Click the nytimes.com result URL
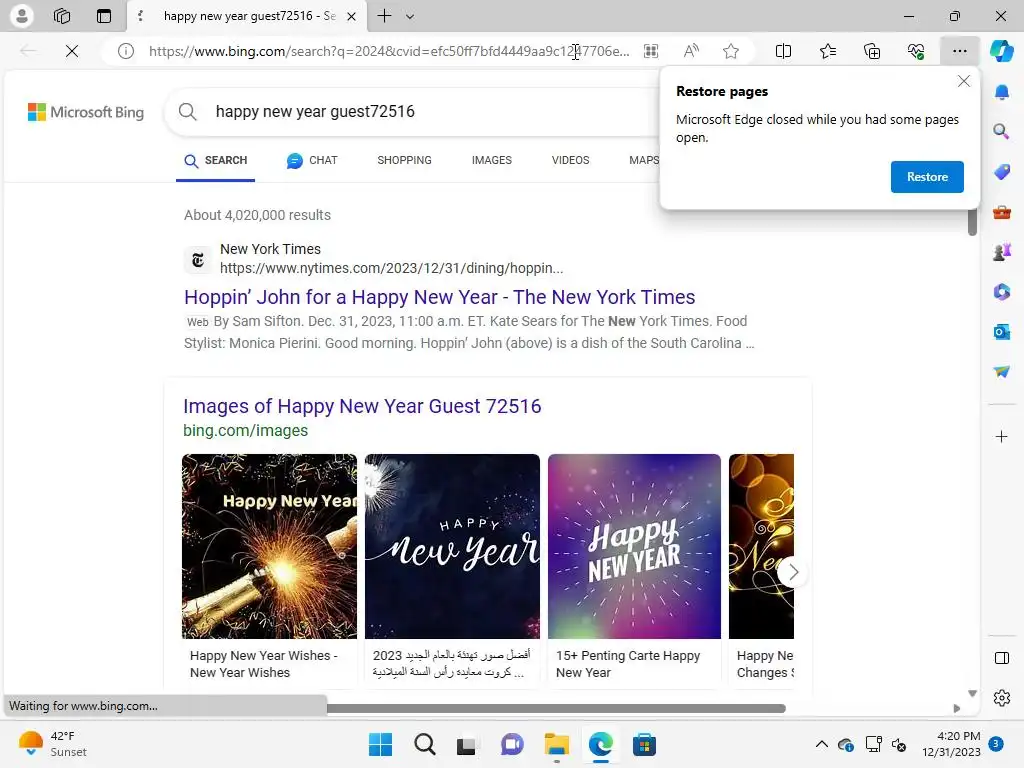Screen dimensions: 1024x768 coord(391,268)
